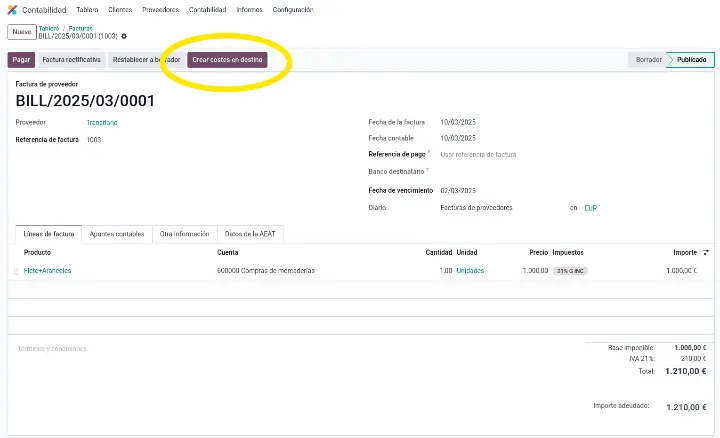Open the Clientes menu
720x438 pixels.
(120, 10)
